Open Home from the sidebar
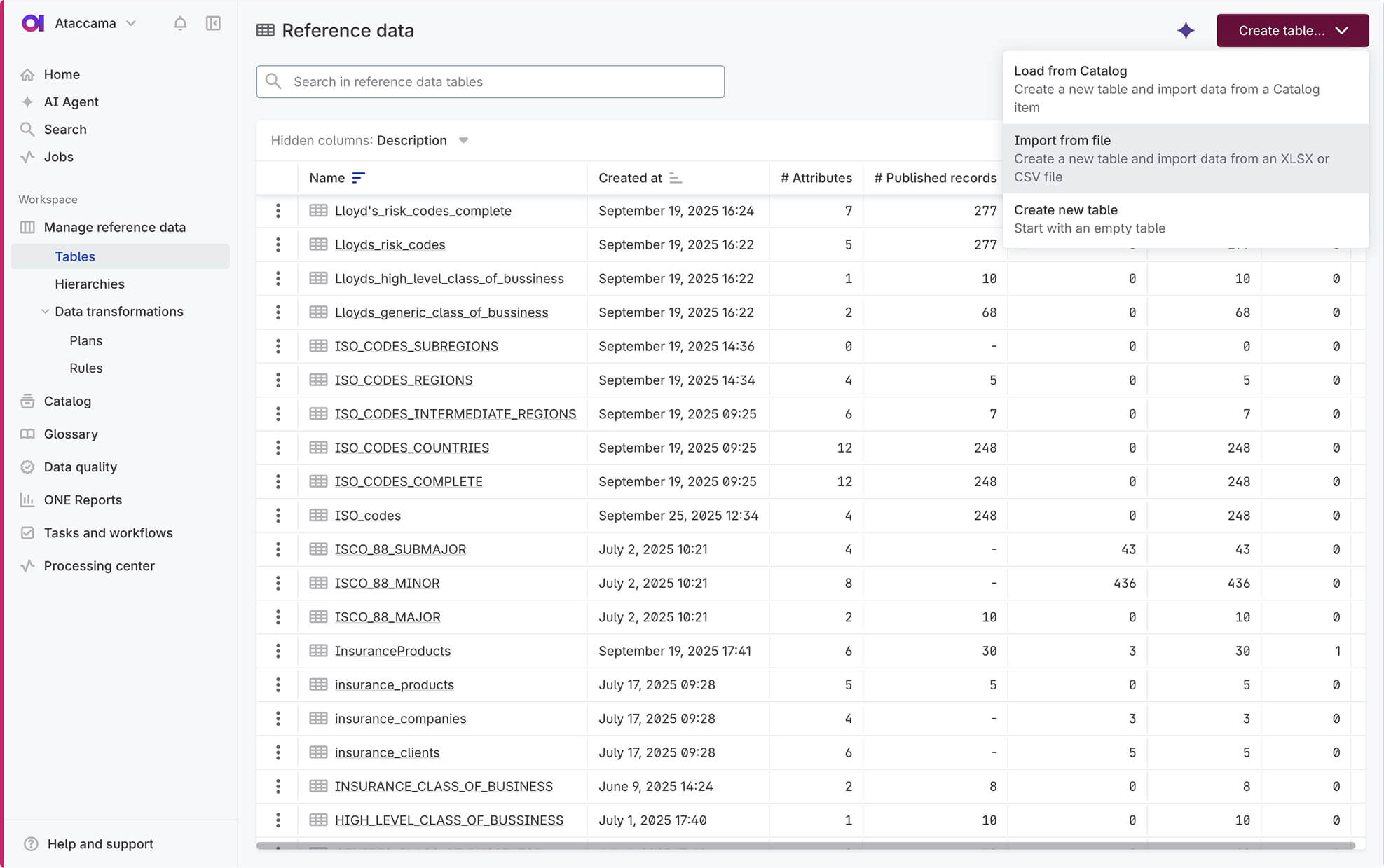The height and width of the screenshot is (868, 1384). click(62, 74)
